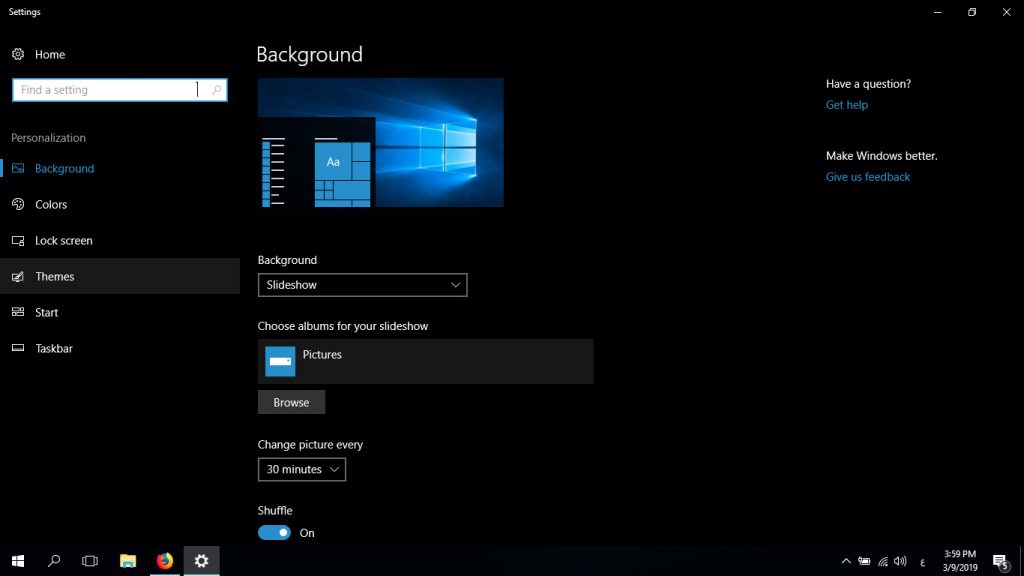The height and width of the screenshot is (576, 1024).
Task: Close the Settings window
Action: click(x=1006, y=12)
